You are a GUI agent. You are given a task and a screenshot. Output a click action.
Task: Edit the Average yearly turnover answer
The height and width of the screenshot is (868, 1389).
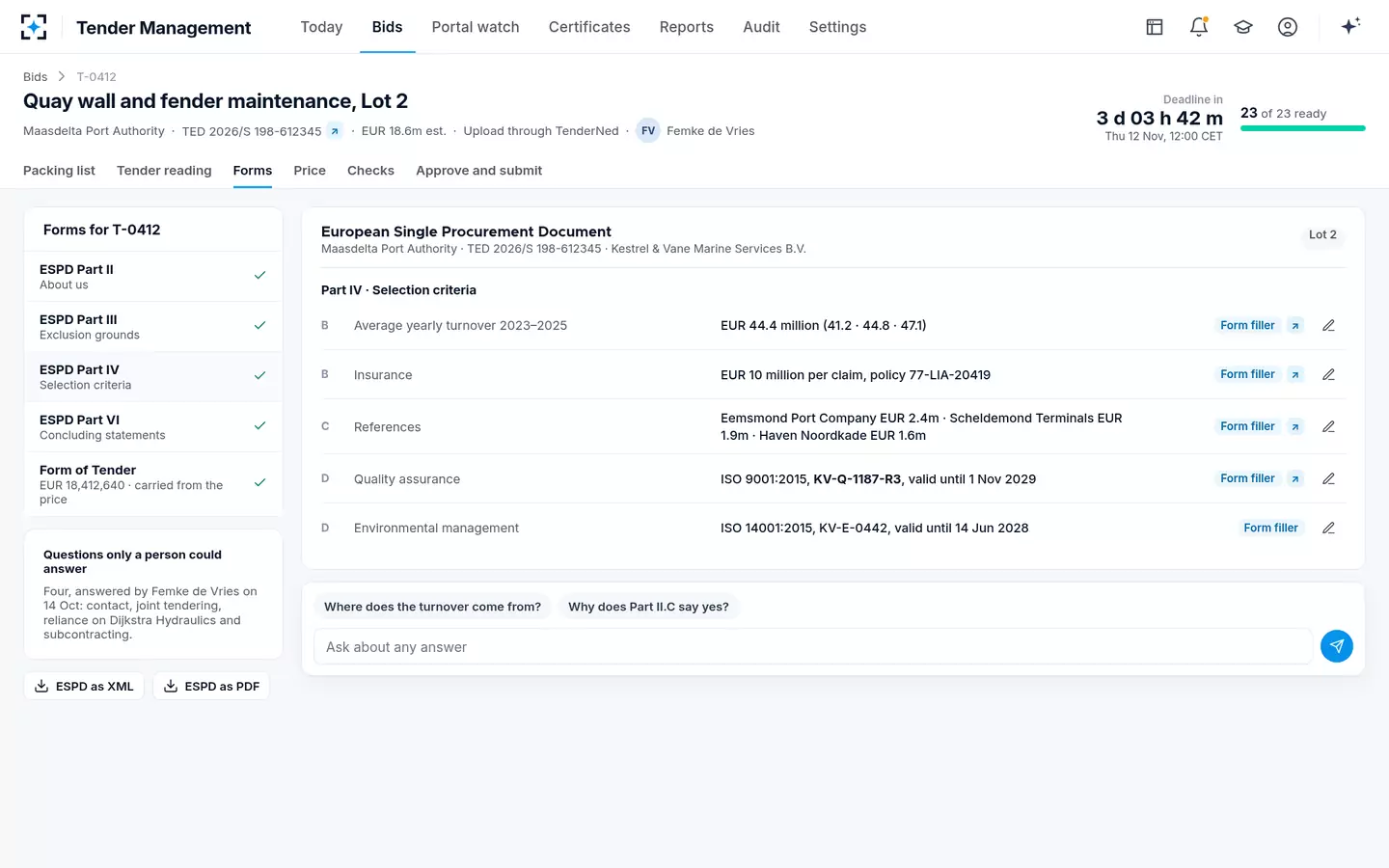[x=1328, y=326]
